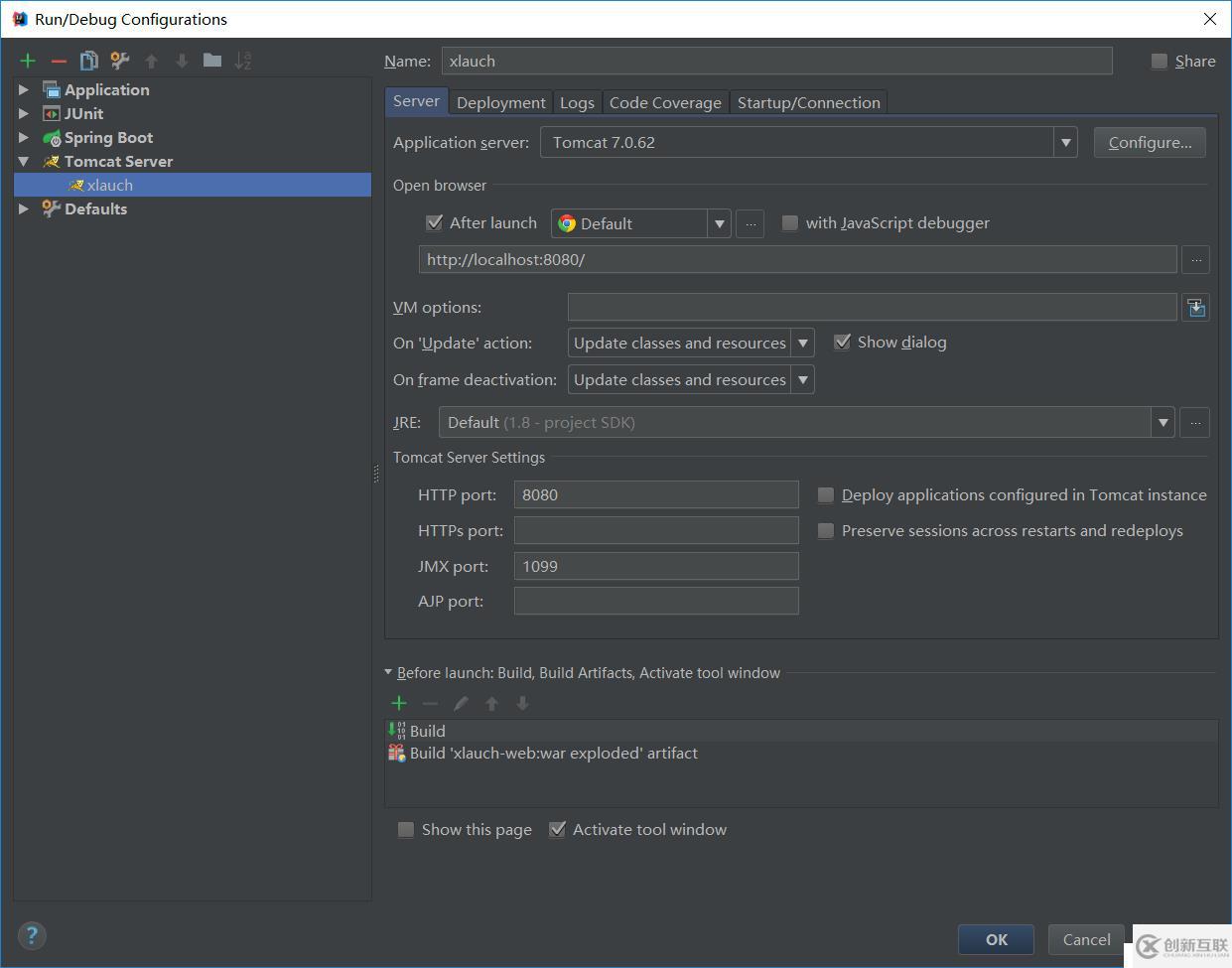
Task: Open the On Update action dropdown
Action: pos(803,343)
